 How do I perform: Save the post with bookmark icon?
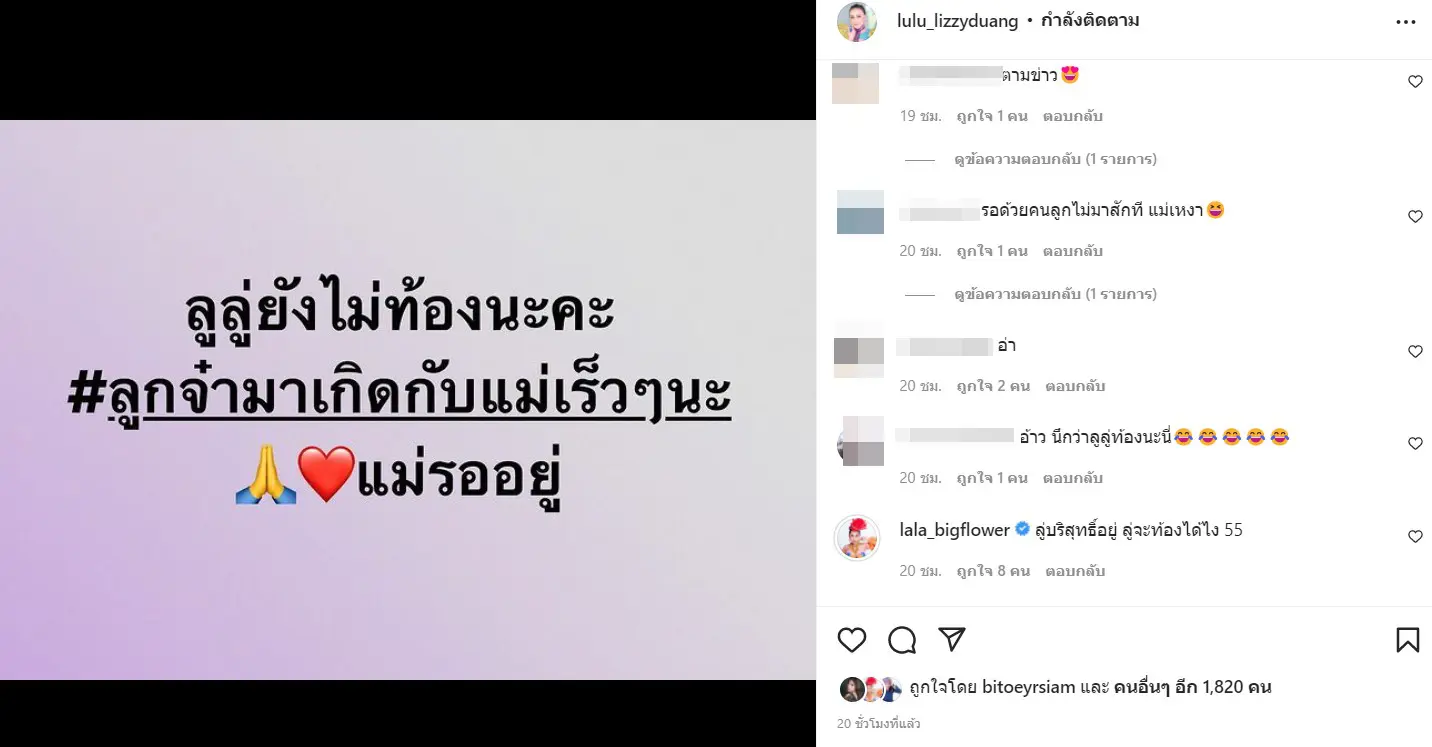pyautogui.click(x=1408, y=640)
